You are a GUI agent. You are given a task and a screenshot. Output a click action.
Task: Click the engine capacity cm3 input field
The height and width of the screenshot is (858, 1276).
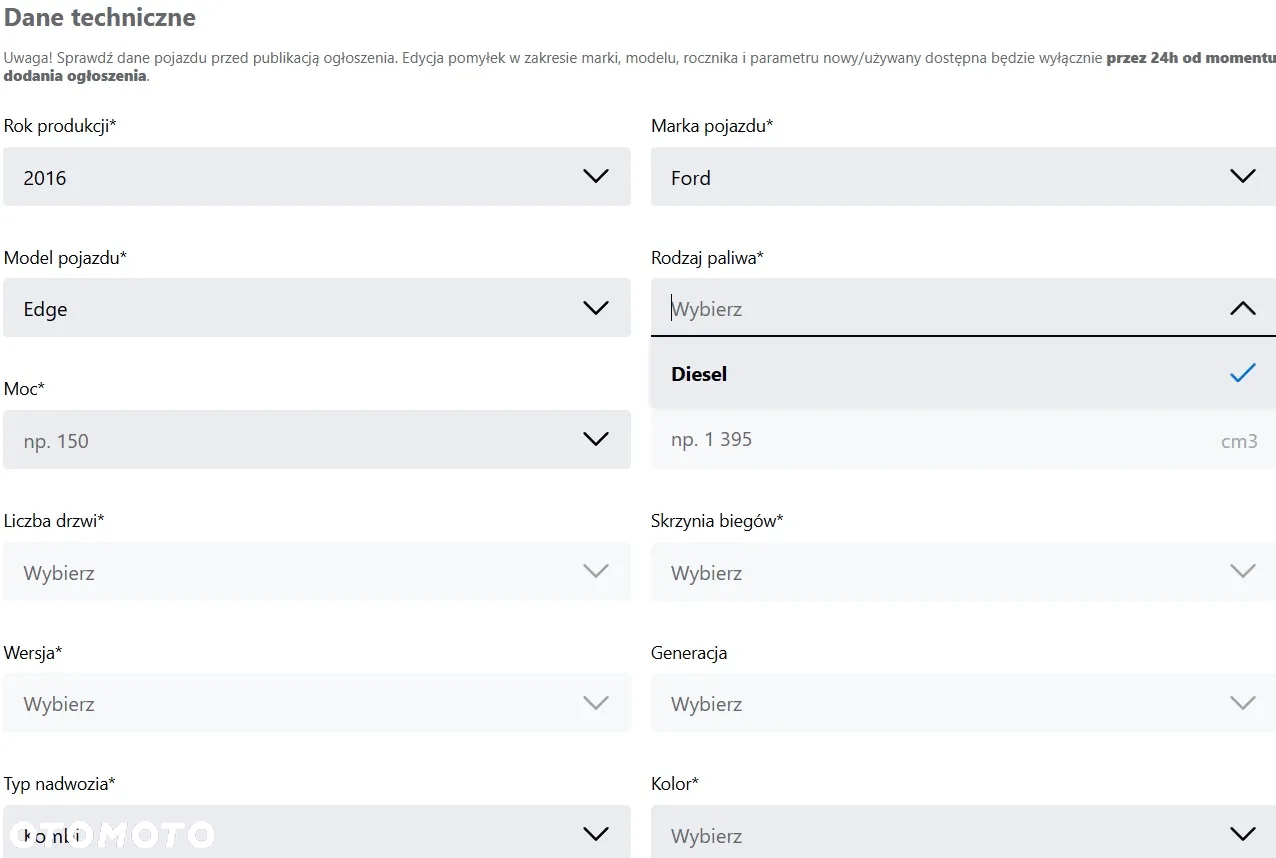point(963,440)
